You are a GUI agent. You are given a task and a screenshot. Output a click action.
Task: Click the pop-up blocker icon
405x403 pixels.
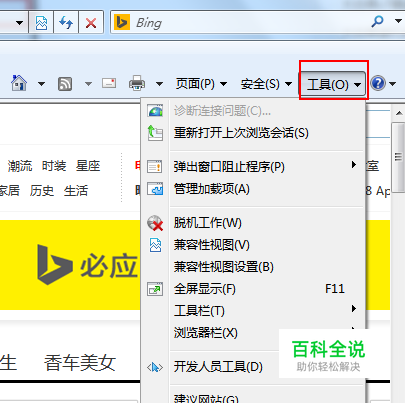pos(155,166)
